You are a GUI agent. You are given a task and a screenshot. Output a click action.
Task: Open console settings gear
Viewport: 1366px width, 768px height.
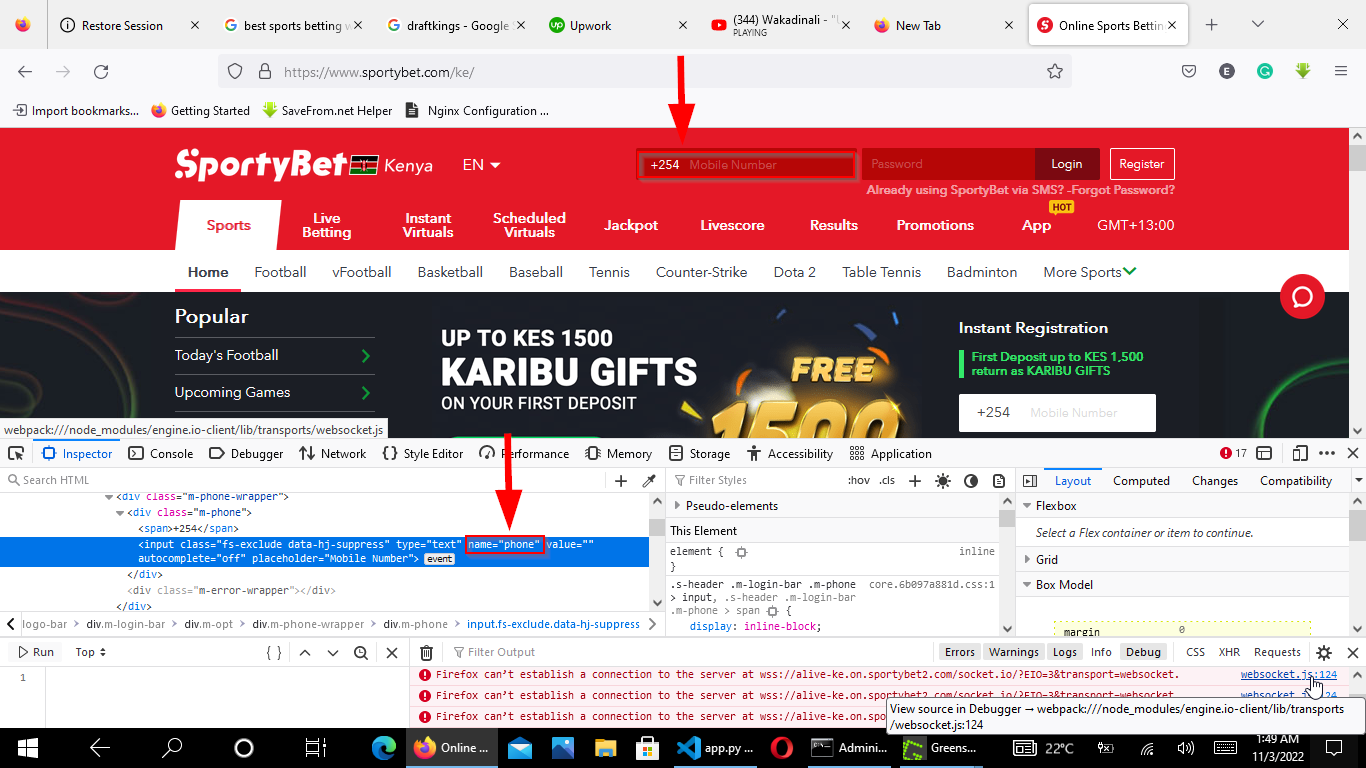tap(1324, 652)
